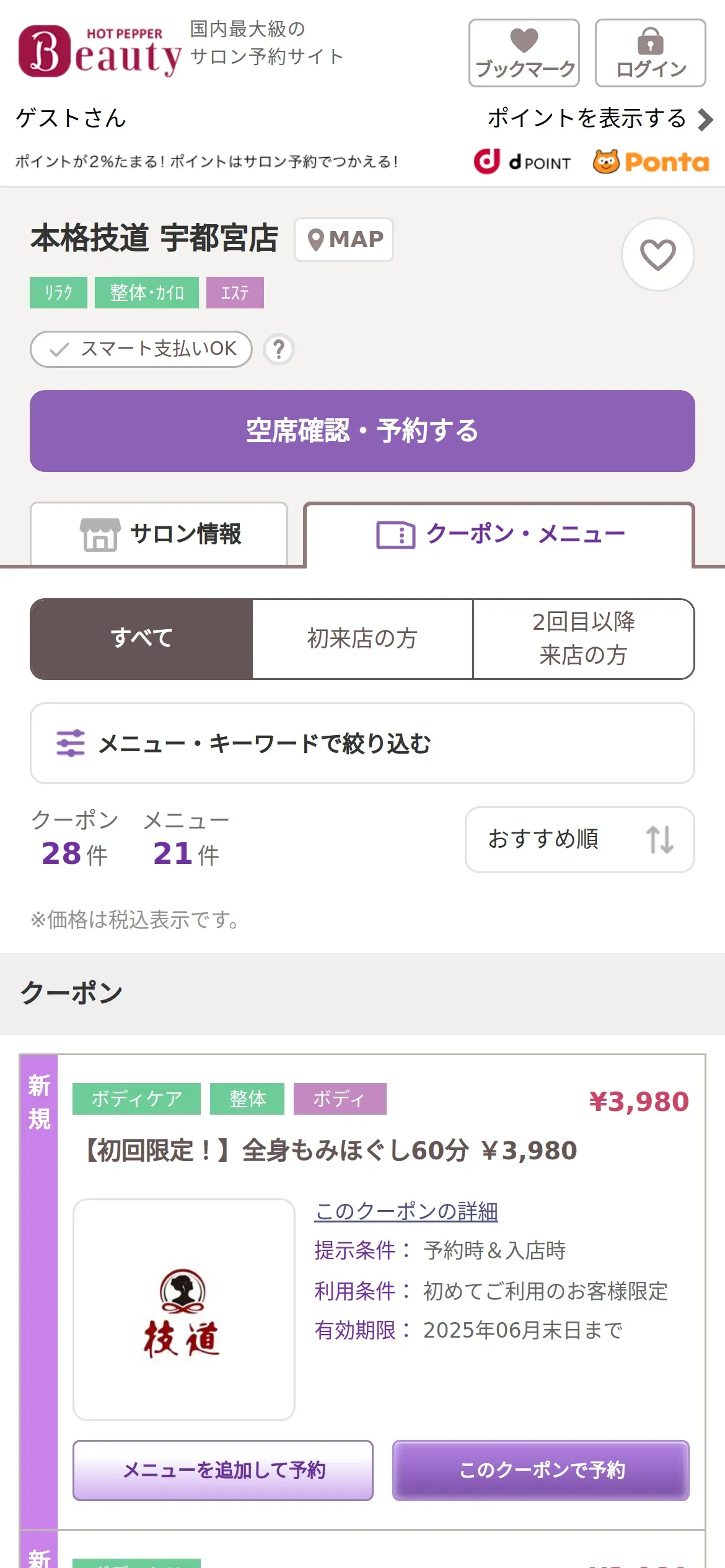The width and height of the screenshot is (725, 1568).
Task: Open the question mark help icon
Action: 279,349
